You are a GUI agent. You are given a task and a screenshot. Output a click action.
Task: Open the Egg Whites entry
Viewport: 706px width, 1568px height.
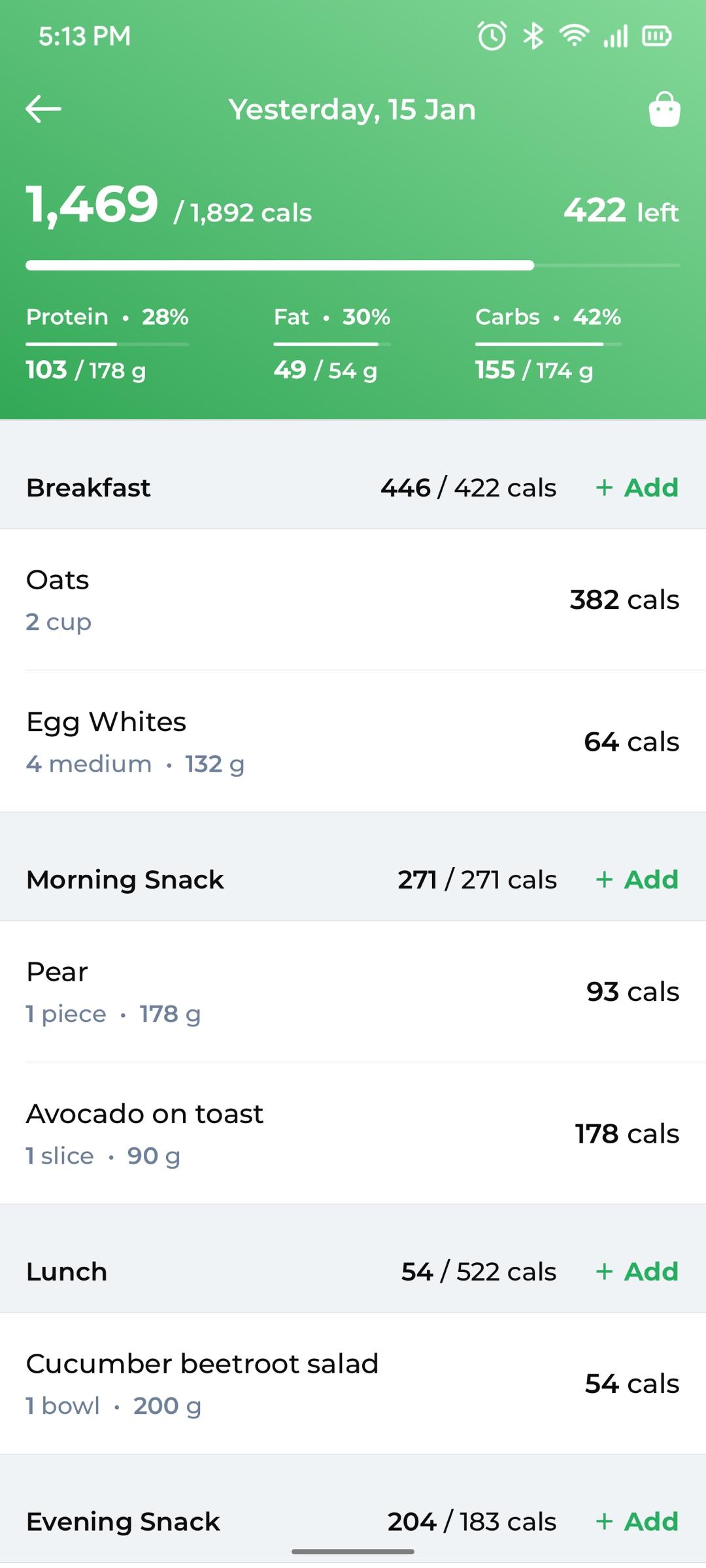[x=353, y=742]
